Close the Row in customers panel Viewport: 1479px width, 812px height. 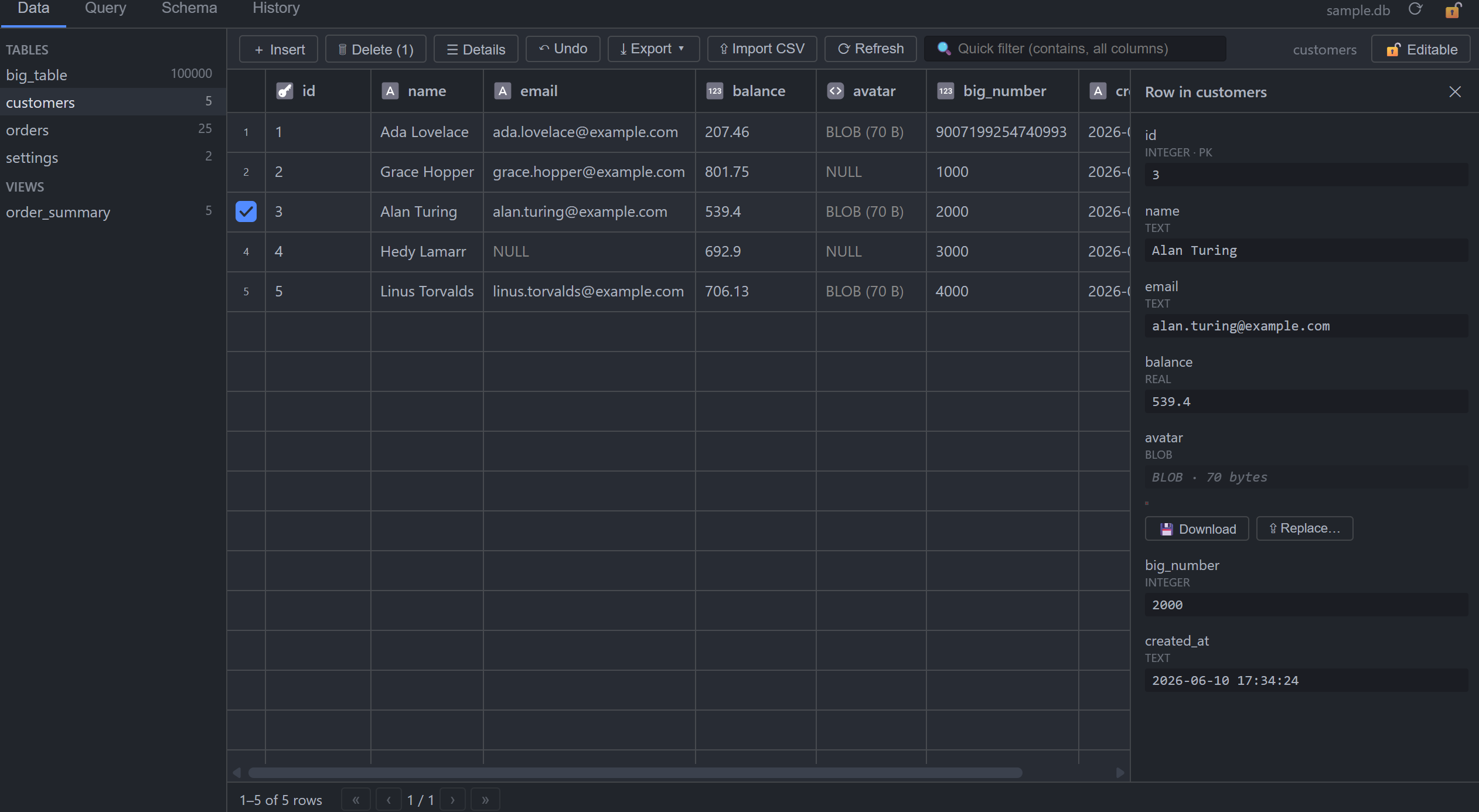1455,92
